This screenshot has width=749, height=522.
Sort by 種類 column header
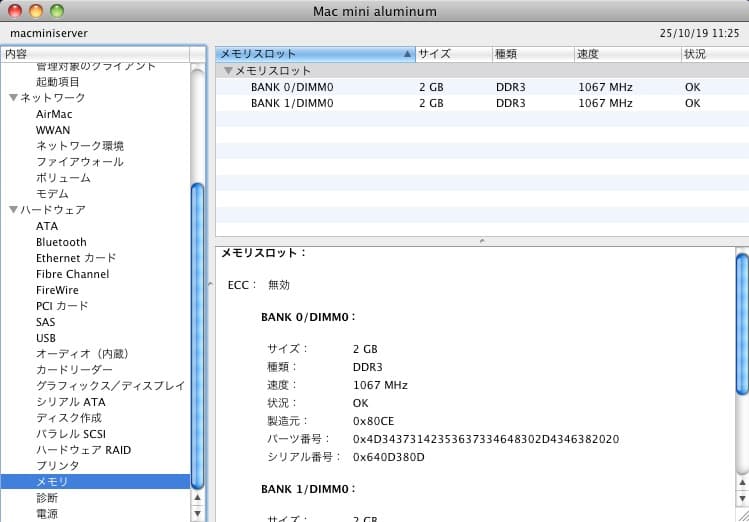point(533,54)
